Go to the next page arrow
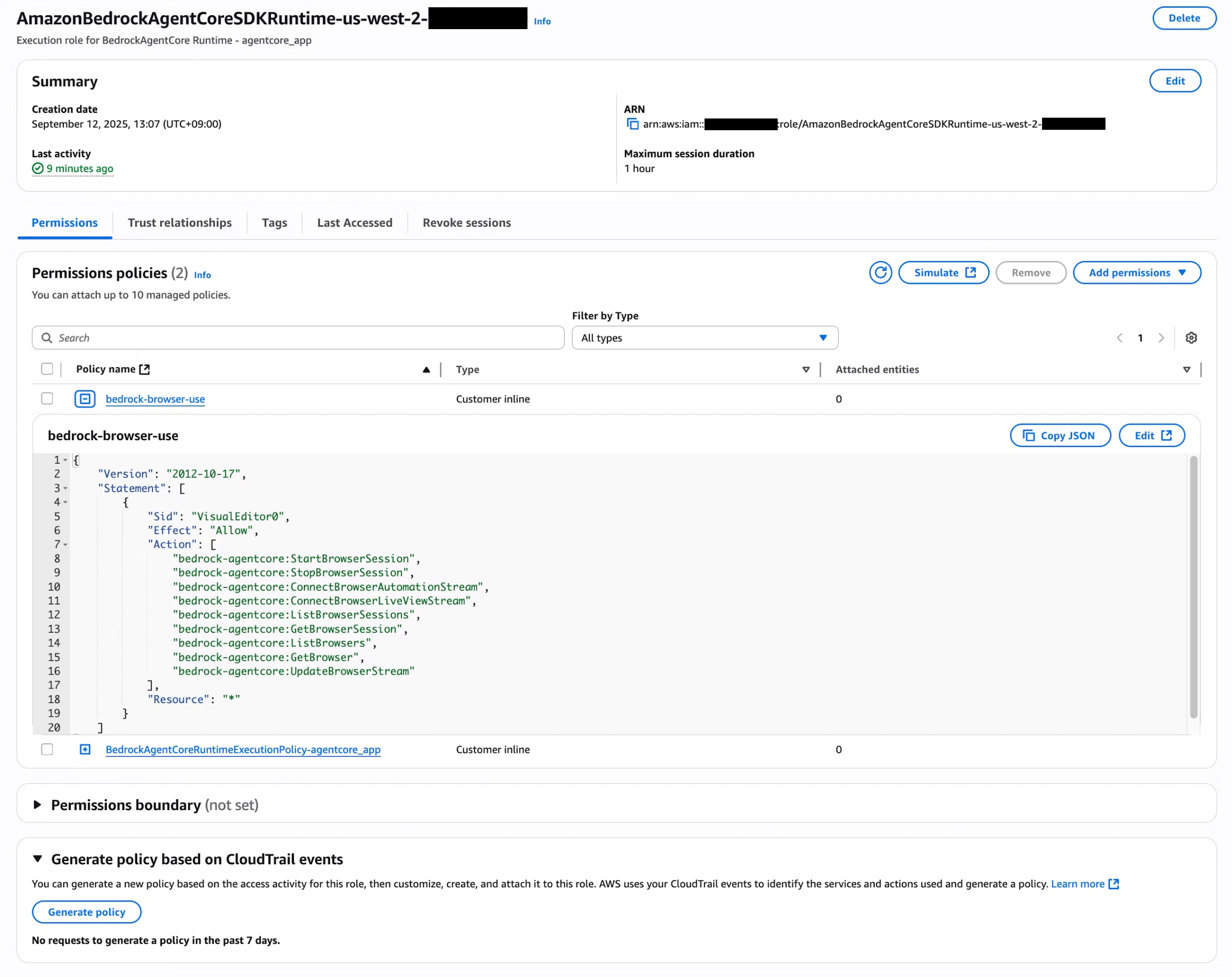Image resolution: width=1232 pixels, height=977 pixels. click(x=1161, y=338)
